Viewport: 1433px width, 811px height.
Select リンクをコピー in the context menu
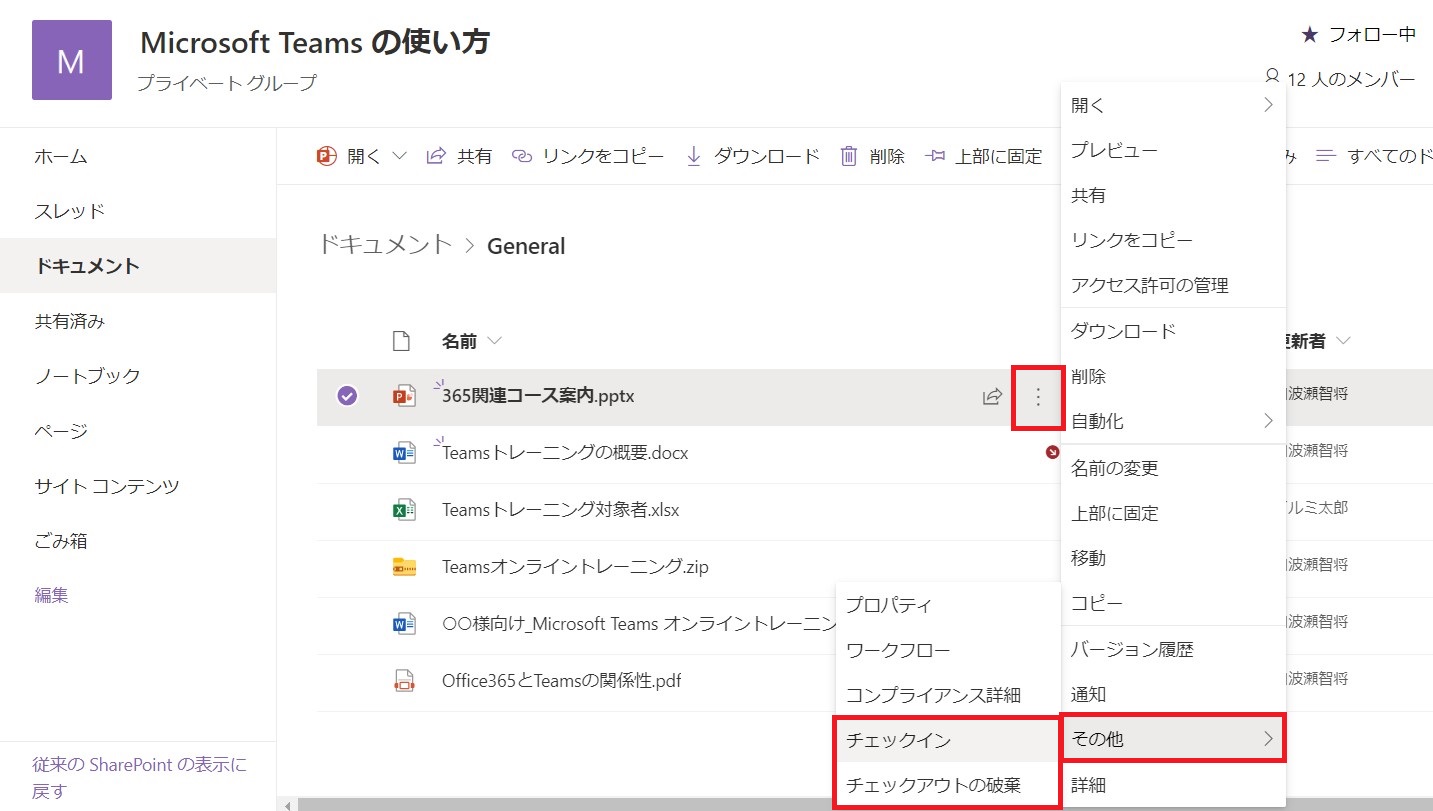click(x=1173, y=240)
